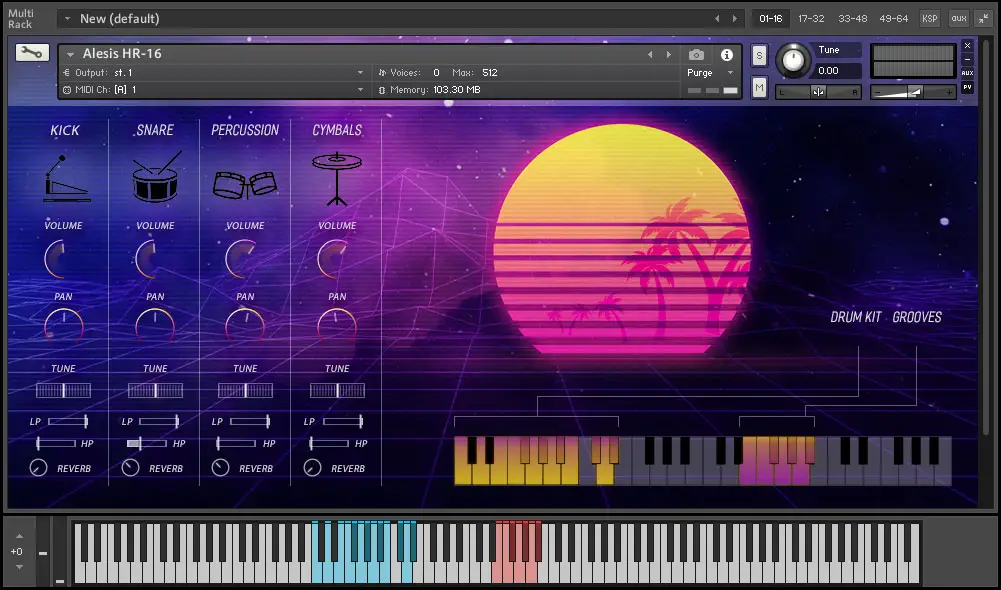
Task: Click the camera snapshot icon
Action: click(x=697, y=55)
